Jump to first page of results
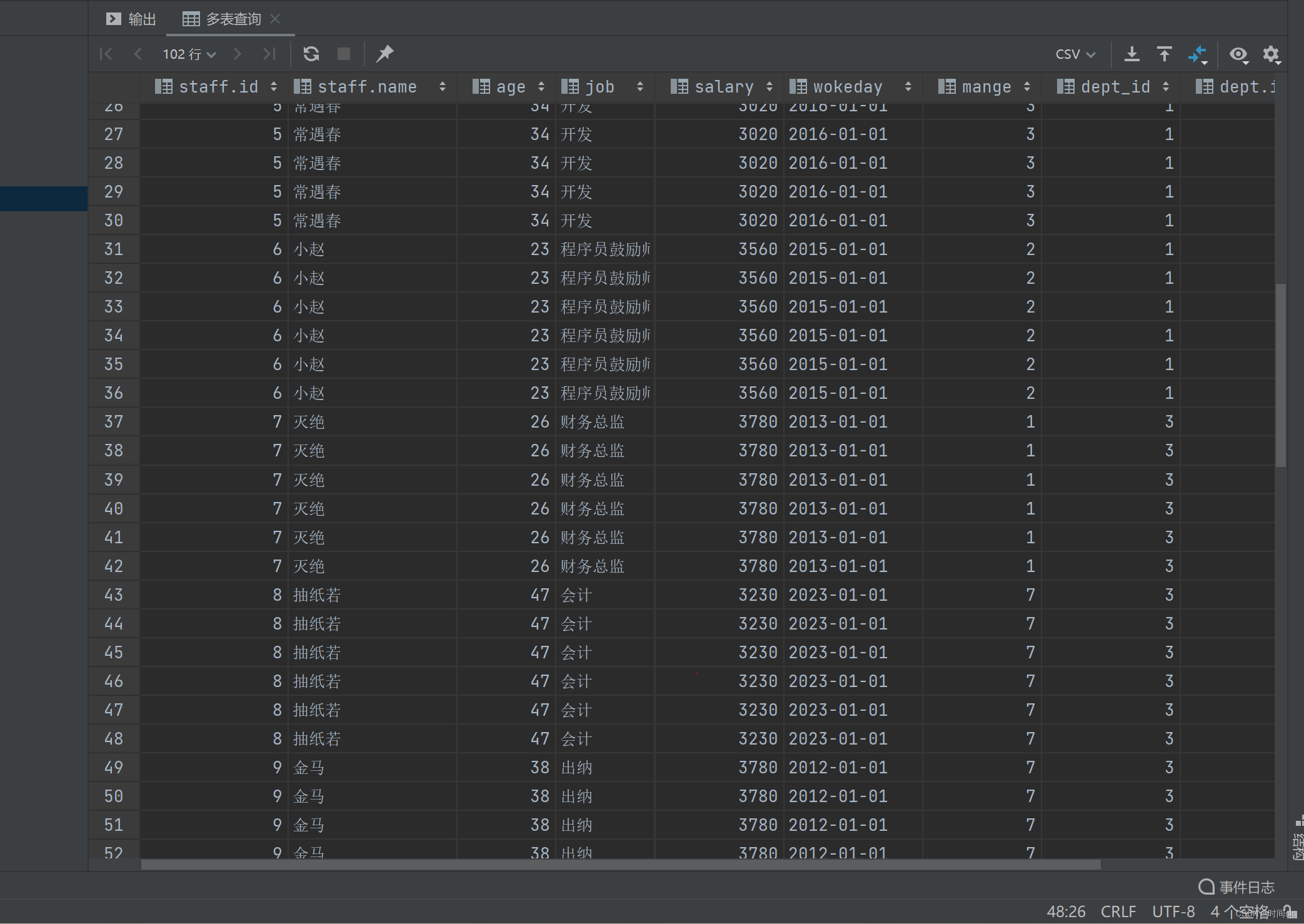The height and width of the screenshot is (924, 1304). tap(106, 54)
